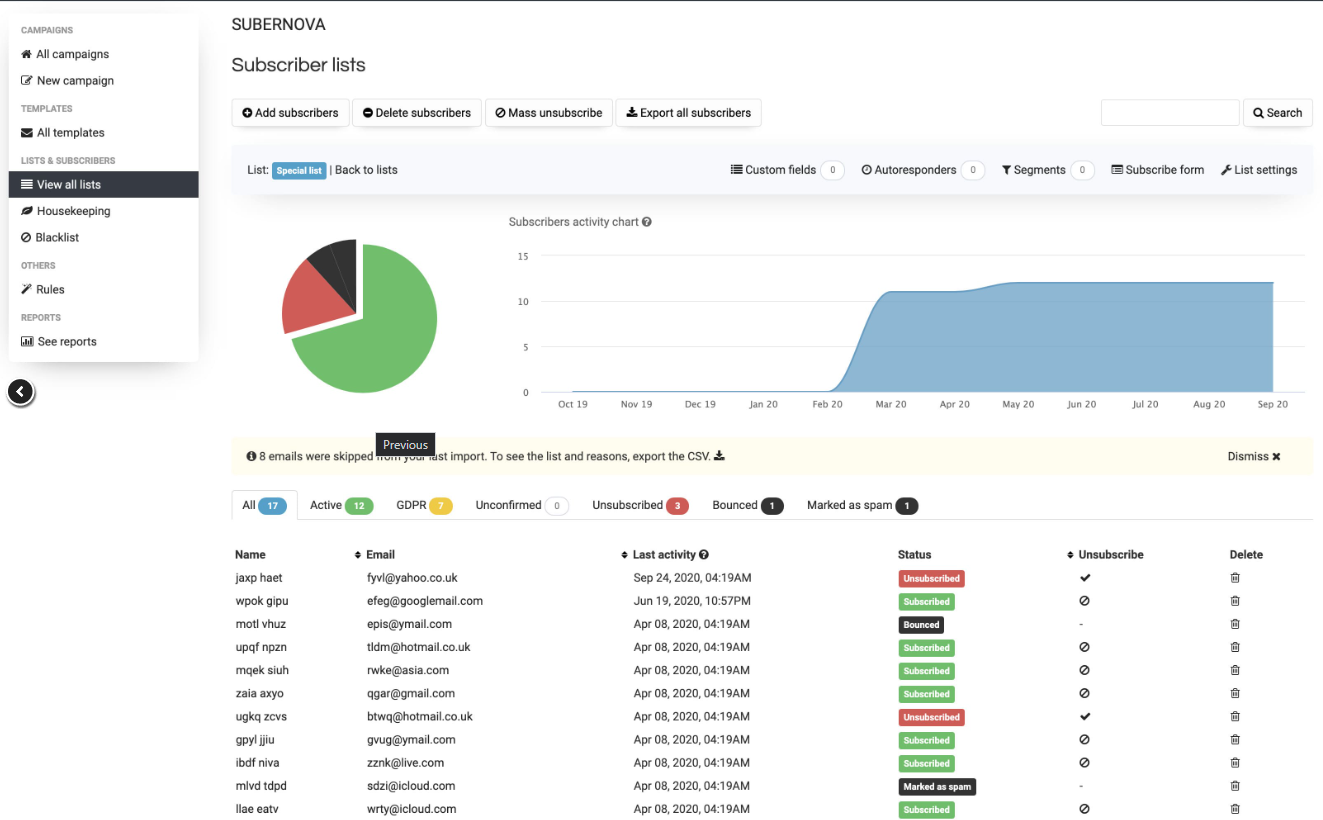Screen dimensions: 1323x820
Task: Unsubscribe upqf npzn using the ban icon
Action: pos(1084,647)
